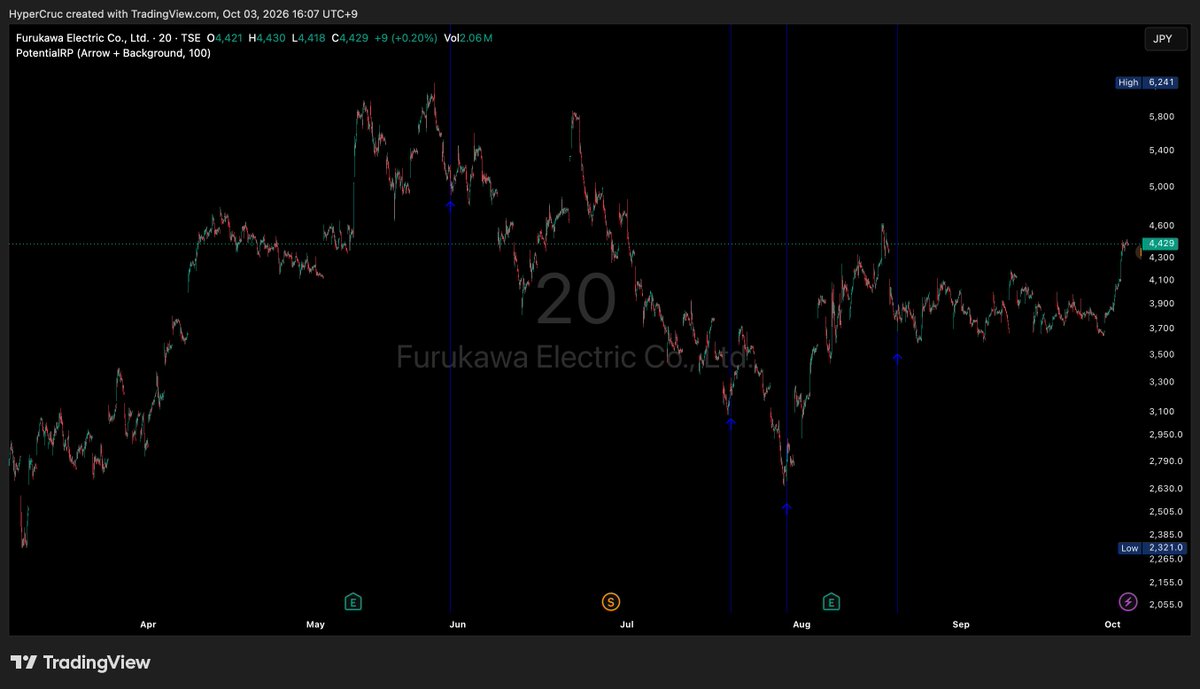
Task: Click the PotentialRP indicator legend
Action: (x=113, y=53)
